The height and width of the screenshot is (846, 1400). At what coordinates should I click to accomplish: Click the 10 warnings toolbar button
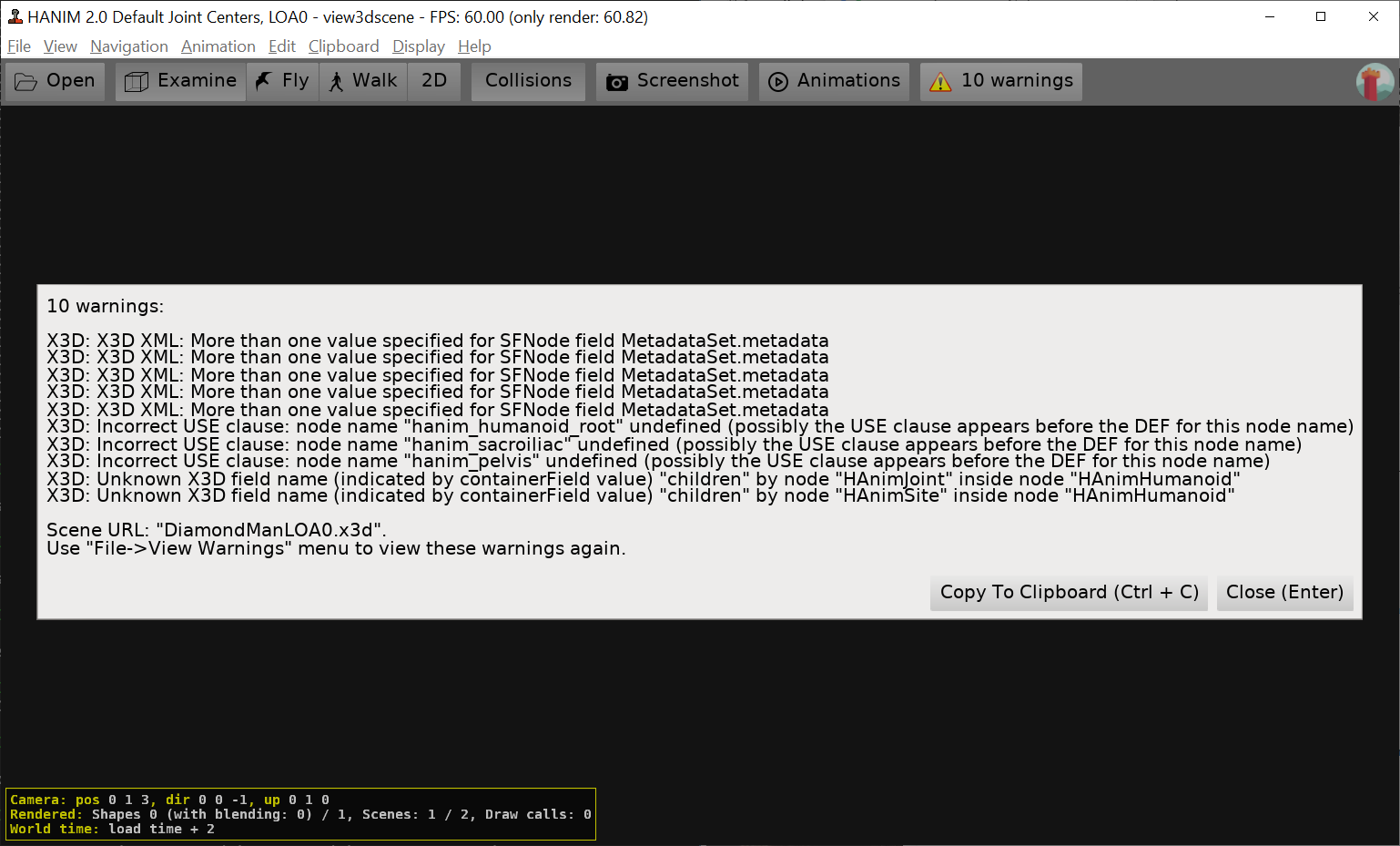coord(1001,81)
